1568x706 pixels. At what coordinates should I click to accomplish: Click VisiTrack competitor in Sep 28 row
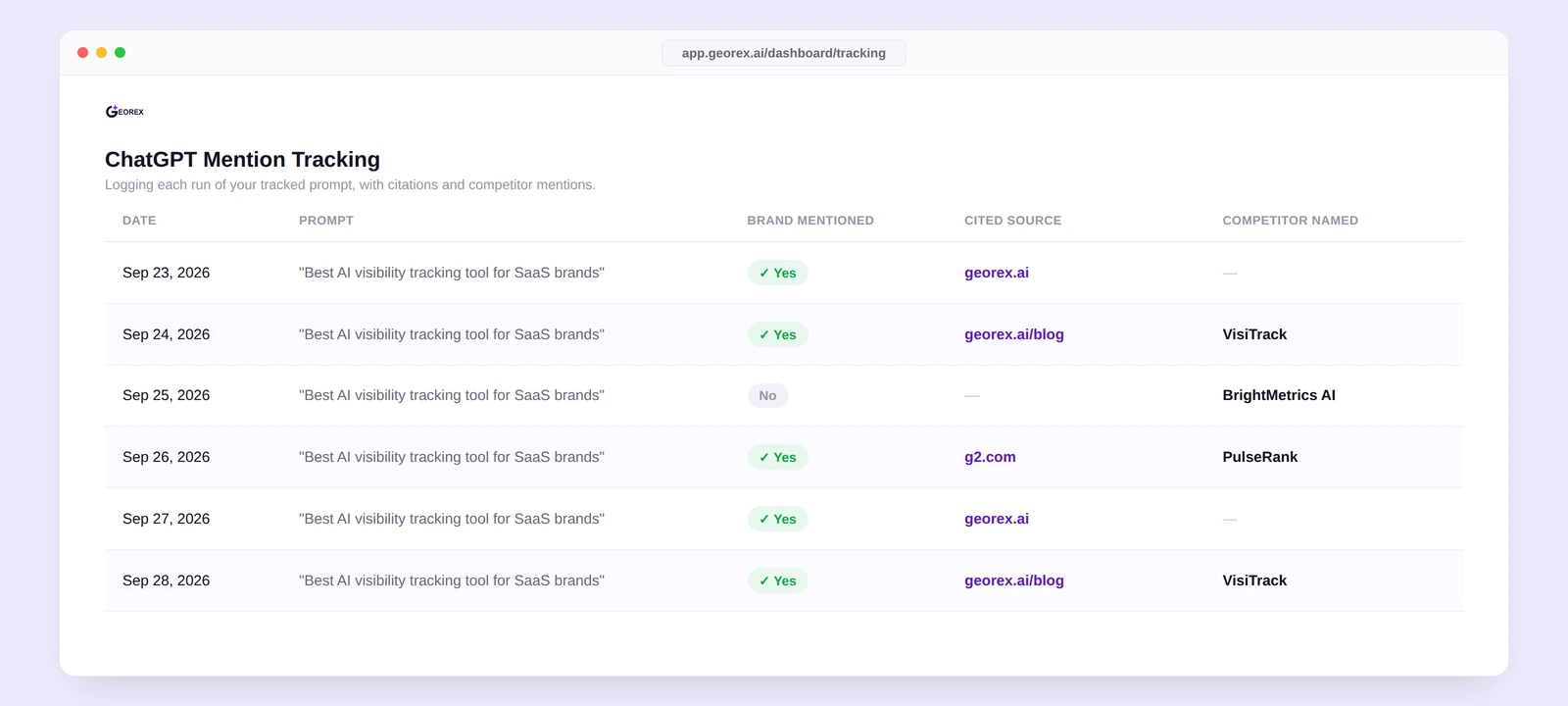1255,580
